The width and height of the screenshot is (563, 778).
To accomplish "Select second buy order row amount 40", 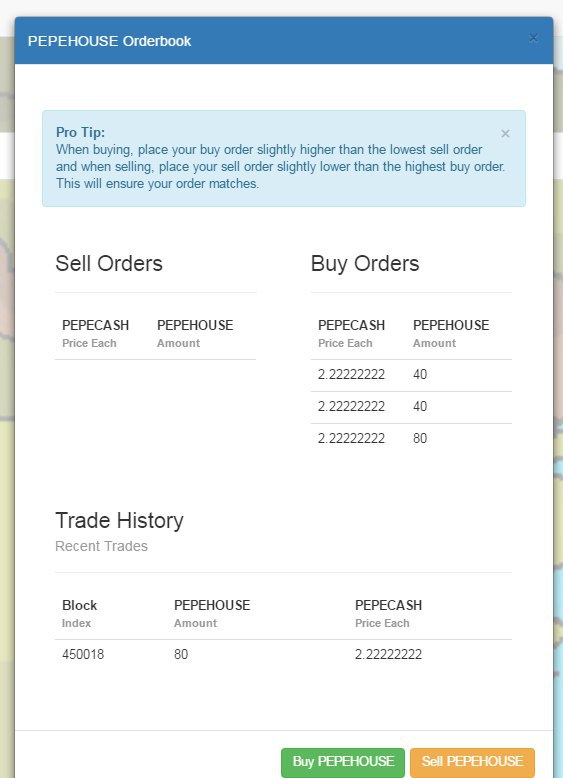I will [420, 406].
